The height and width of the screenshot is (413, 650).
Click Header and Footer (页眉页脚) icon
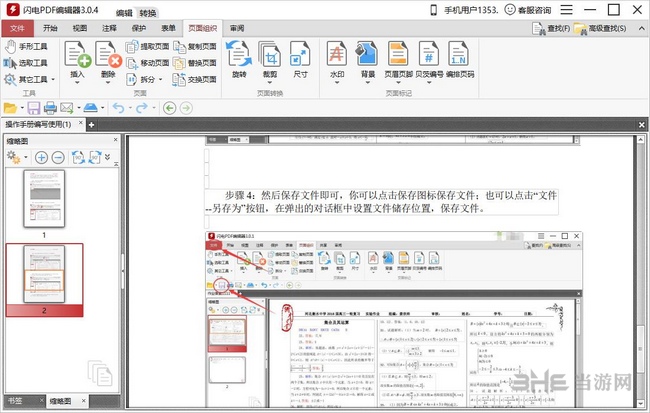pyautogui.click(x=398, y=54)
